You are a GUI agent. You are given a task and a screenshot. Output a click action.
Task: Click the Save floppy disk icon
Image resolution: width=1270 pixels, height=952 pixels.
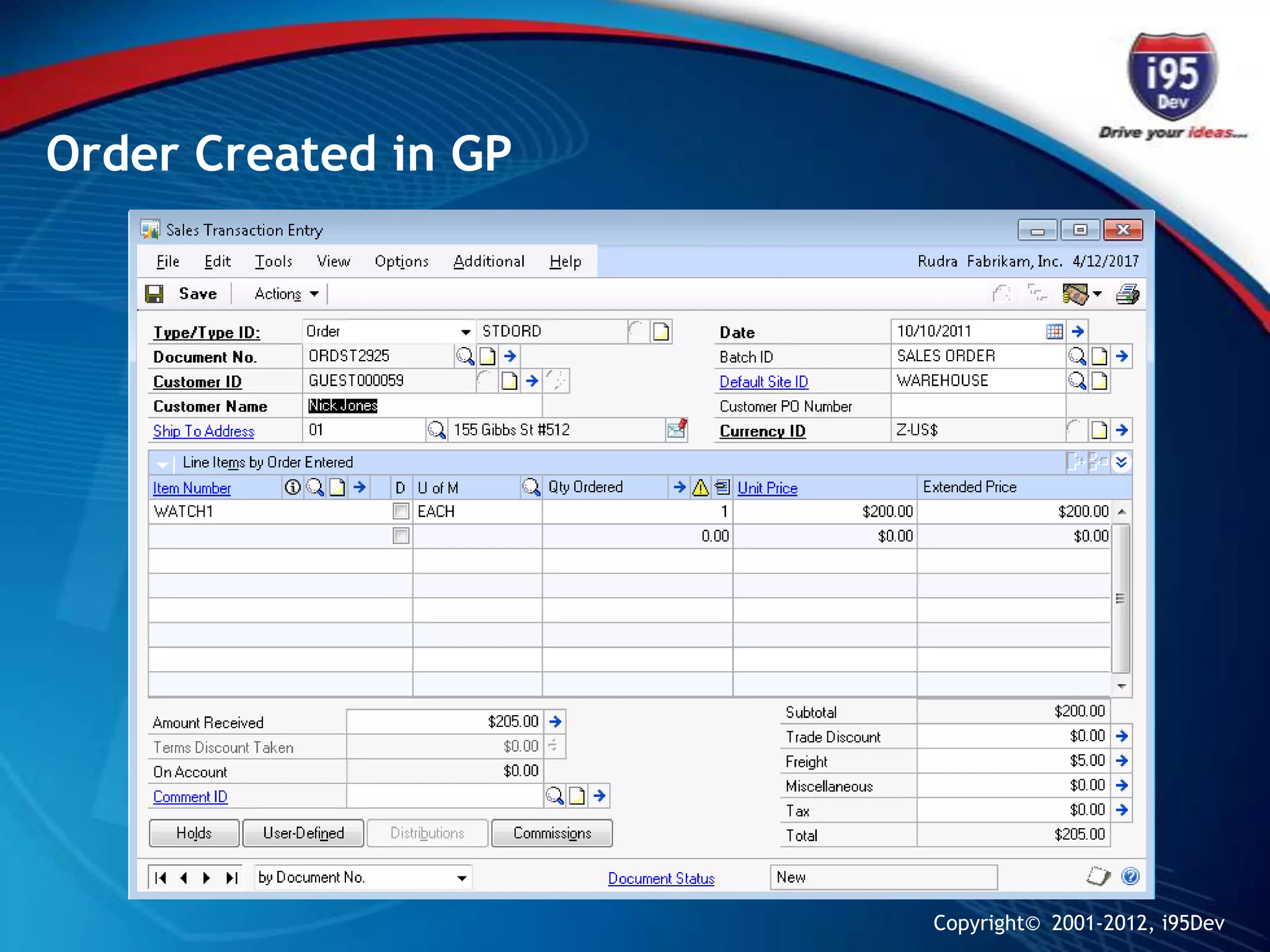pos(154,294)
